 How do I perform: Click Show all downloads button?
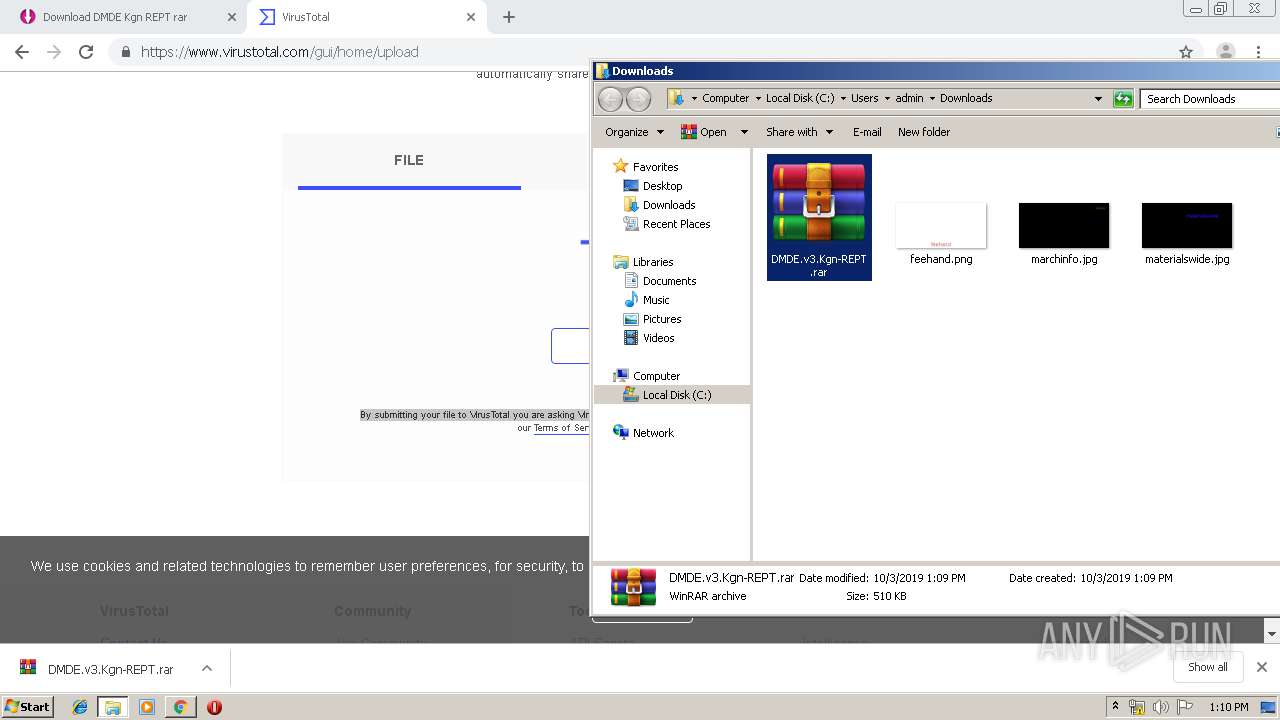(1207, 667)
